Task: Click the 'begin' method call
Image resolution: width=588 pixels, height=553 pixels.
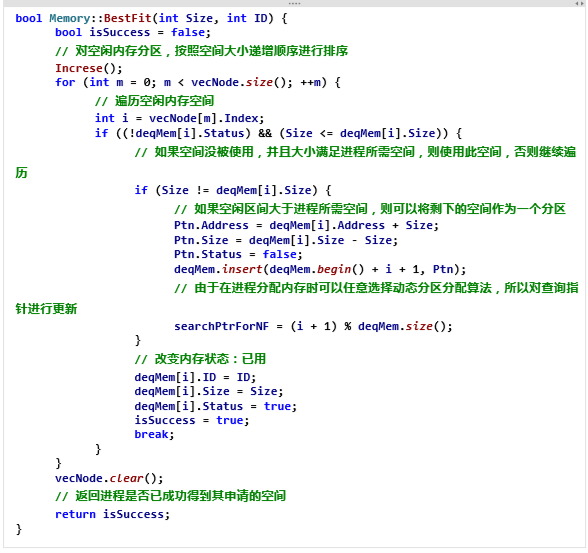Action: click(x=334, y=269)
